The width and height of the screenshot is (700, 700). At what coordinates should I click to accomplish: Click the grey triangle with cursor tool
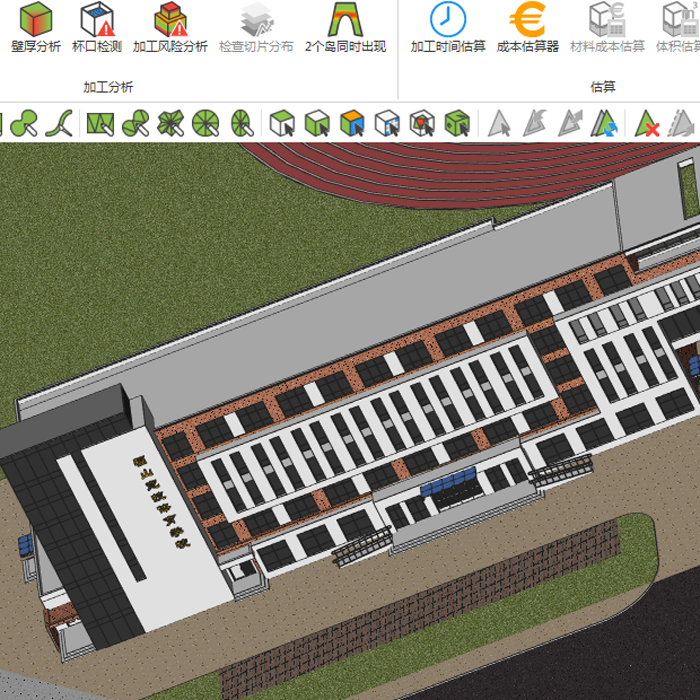coord(499,124)
